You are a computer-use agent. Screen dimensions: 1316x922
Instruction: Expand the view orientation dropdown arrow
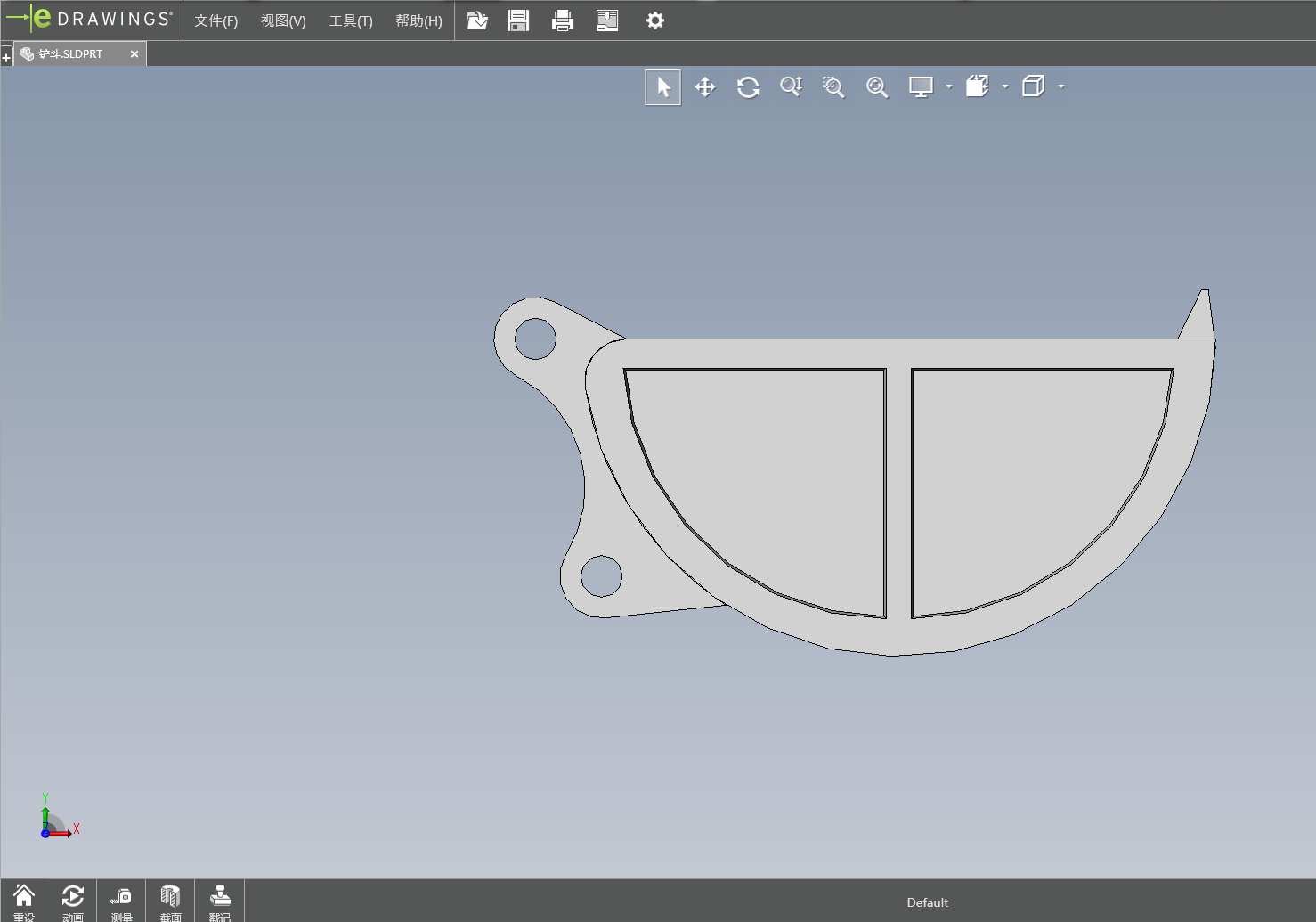coord(1005,87)
